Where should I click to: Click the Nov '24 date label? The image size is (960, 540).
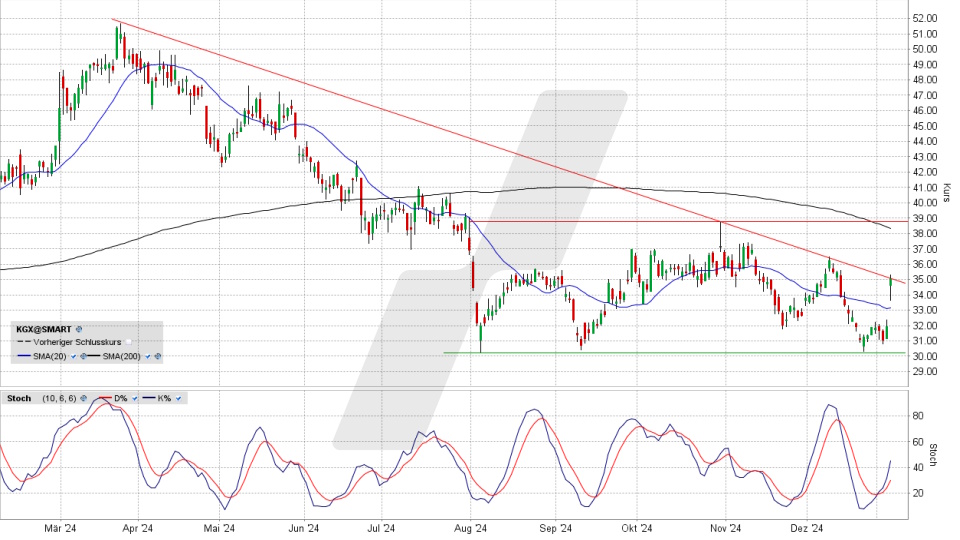(x=726, y=528)
